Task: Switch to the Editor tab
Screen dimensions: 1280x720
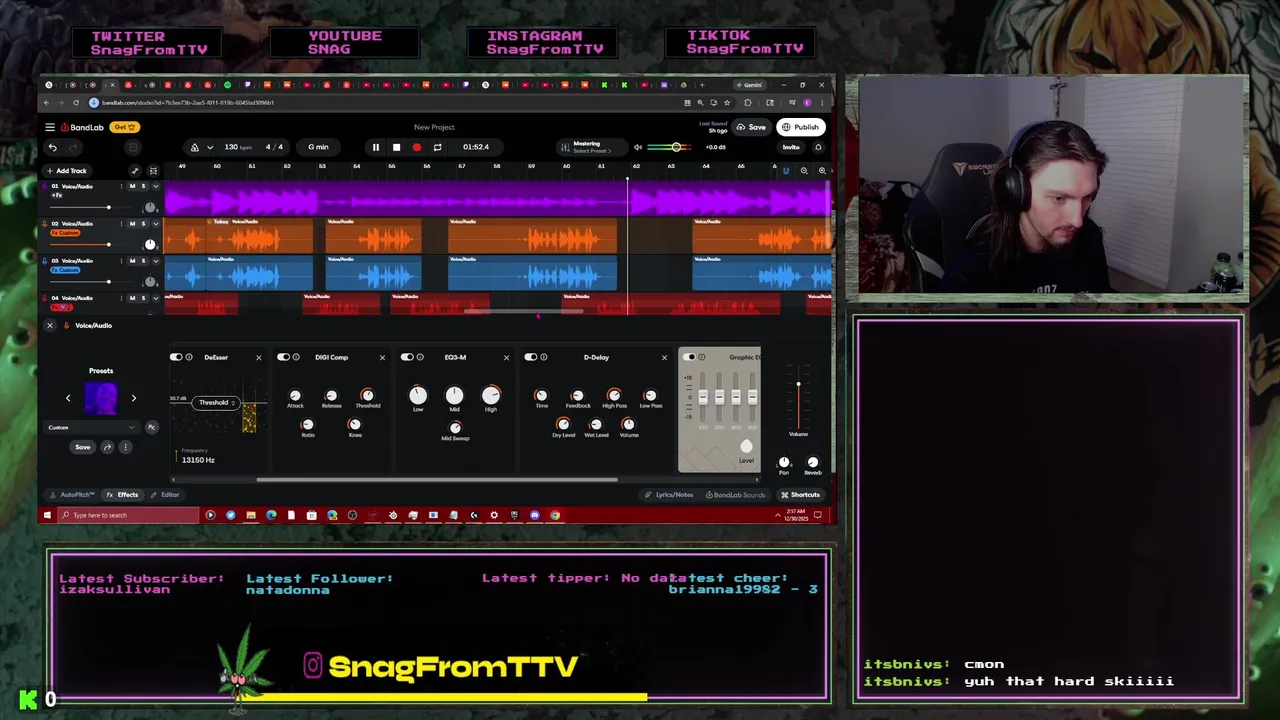Action: [x=165, y=495]
